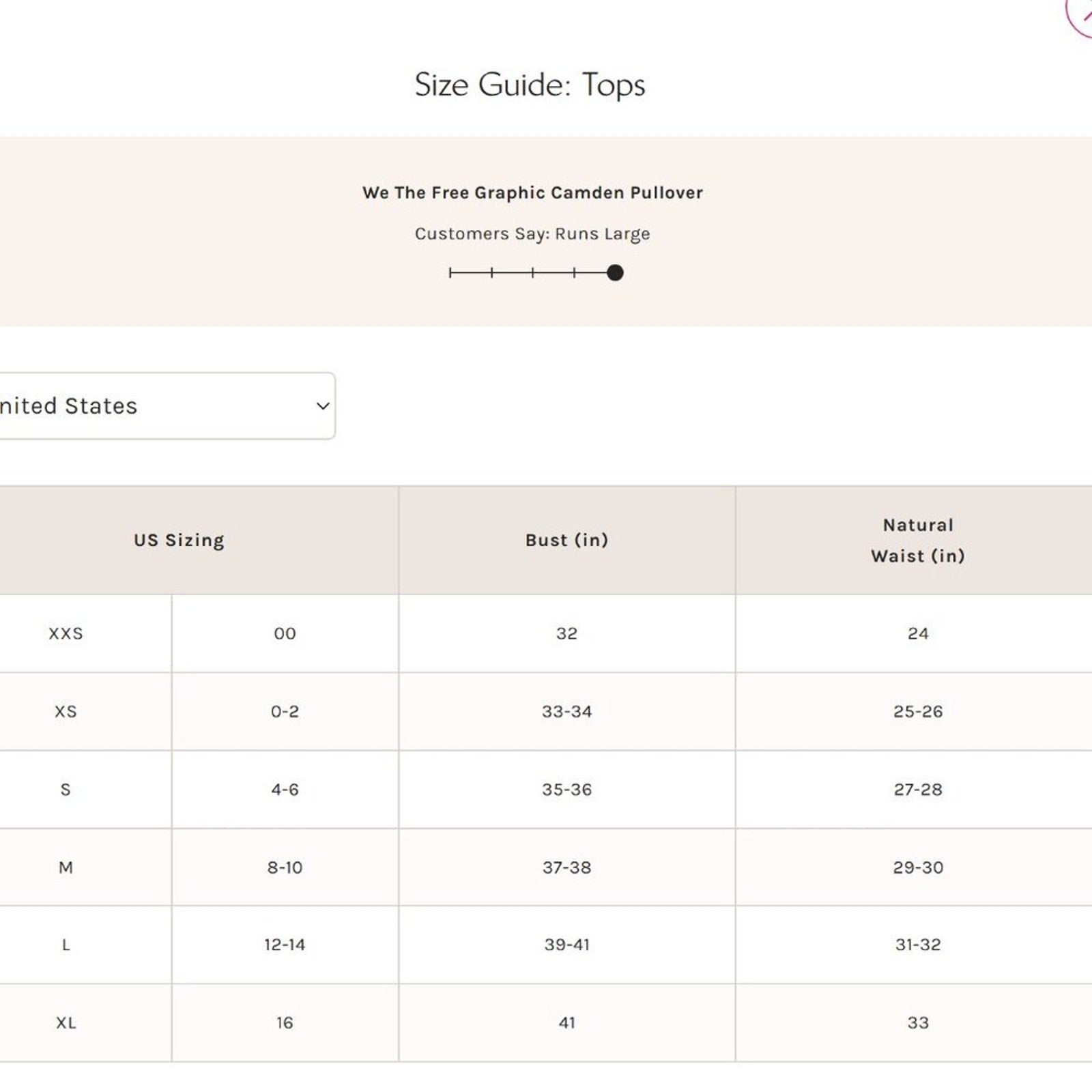Viewport: 1092px width, 1092px height.
Task: Click the We The Free Graphic Camden Pullover title
Action: (532, 192)
